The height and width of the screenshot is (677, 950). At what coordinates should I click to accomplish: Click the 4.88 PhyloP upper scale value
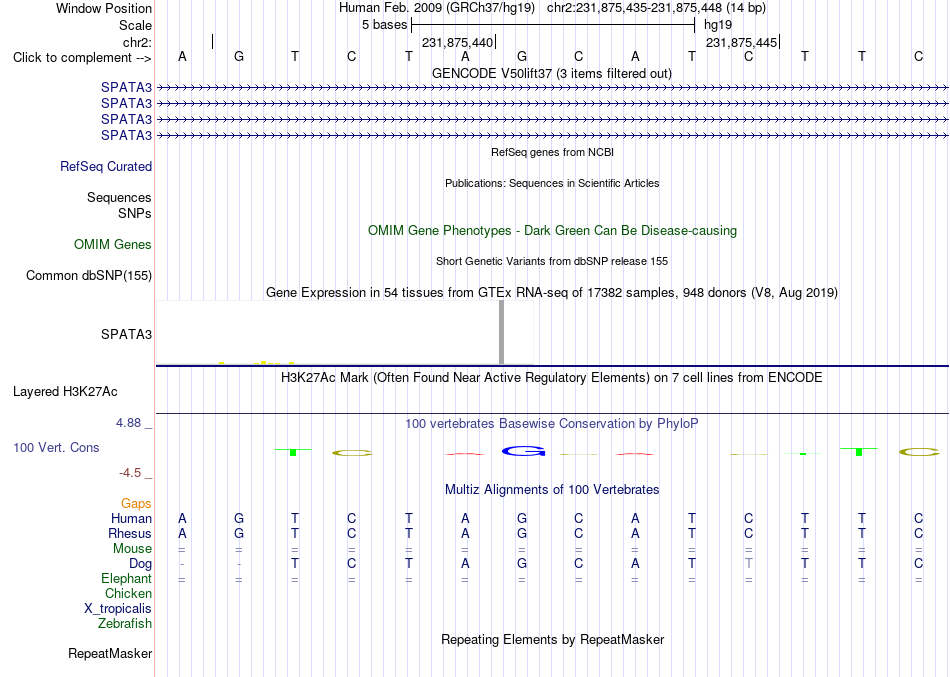tap(128, 423)
